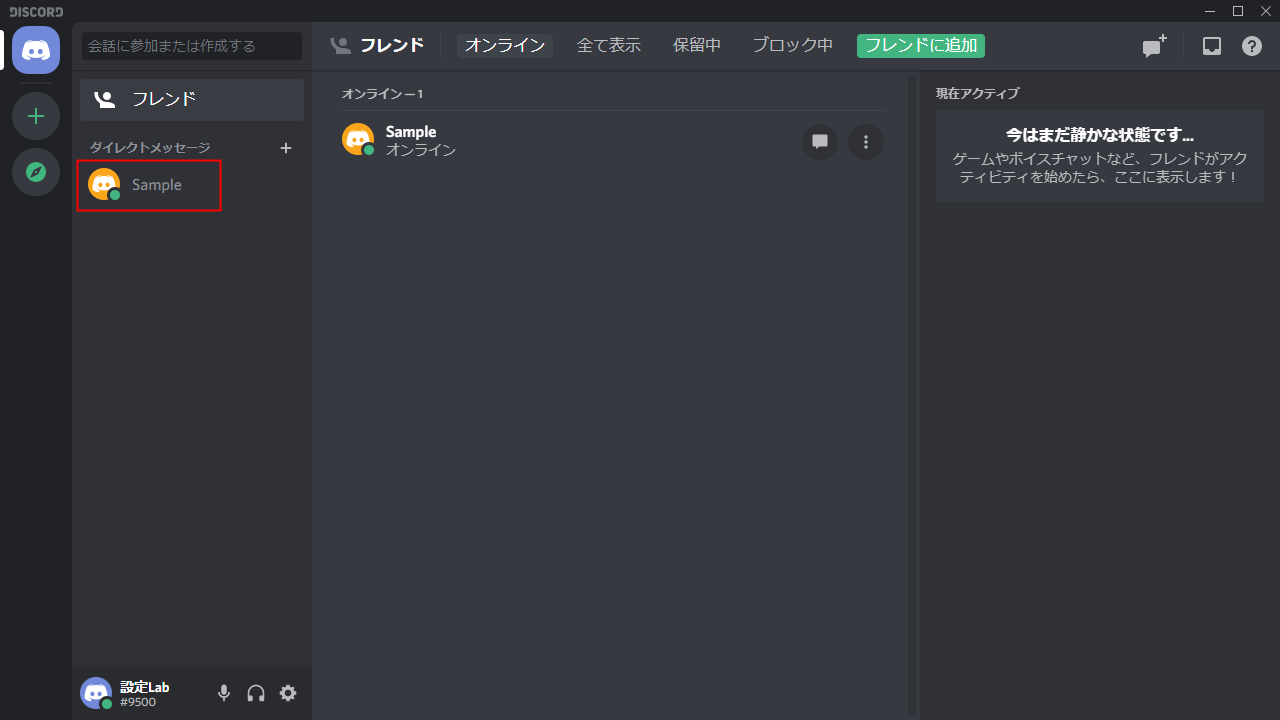Message Sample via chat bubble icon
The height and width of the screenshot is (720, 1280).
(820, 142)
